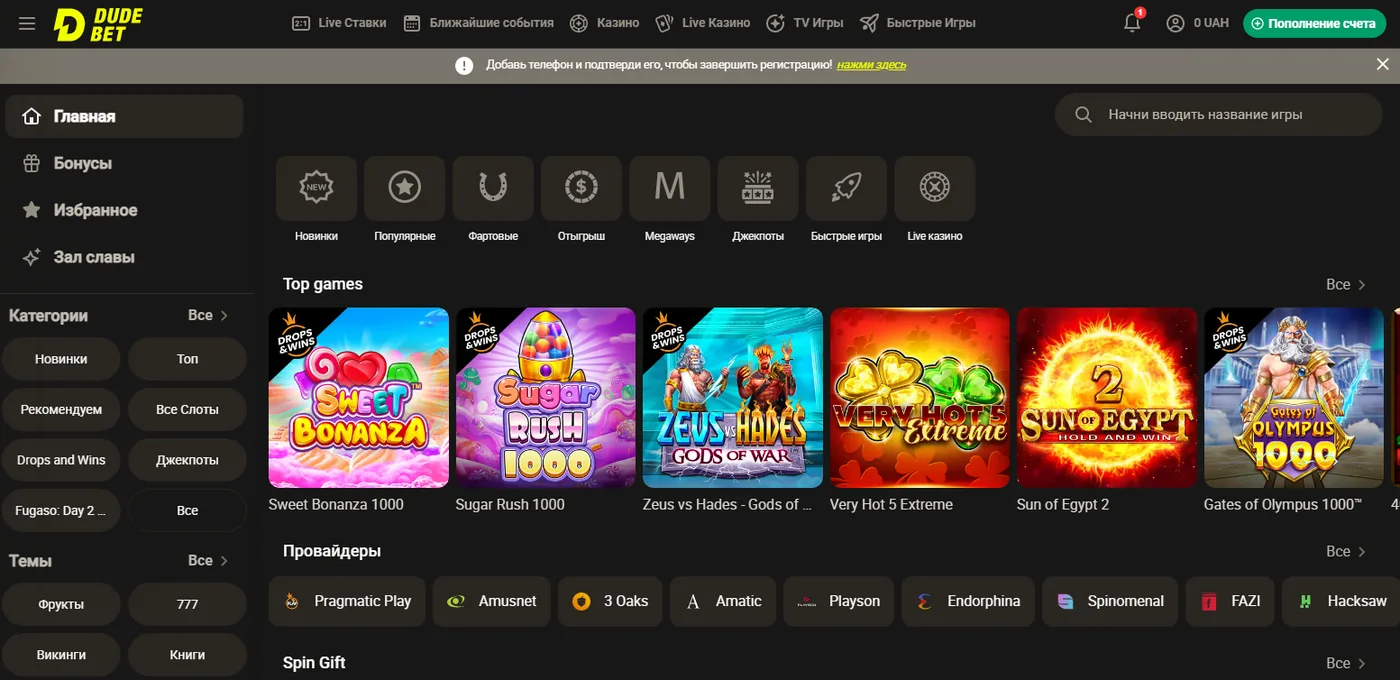The image size is (1400, 680).
Task: Filter by Amusnet provider
Action: point(492,601)
